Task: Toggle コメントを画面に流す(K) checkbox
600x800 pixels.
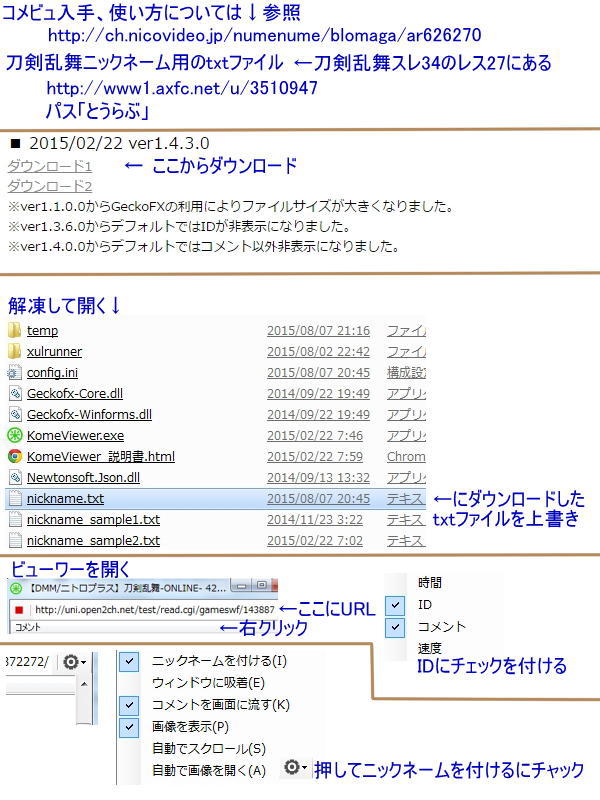Action: click(x=129, y=705)
